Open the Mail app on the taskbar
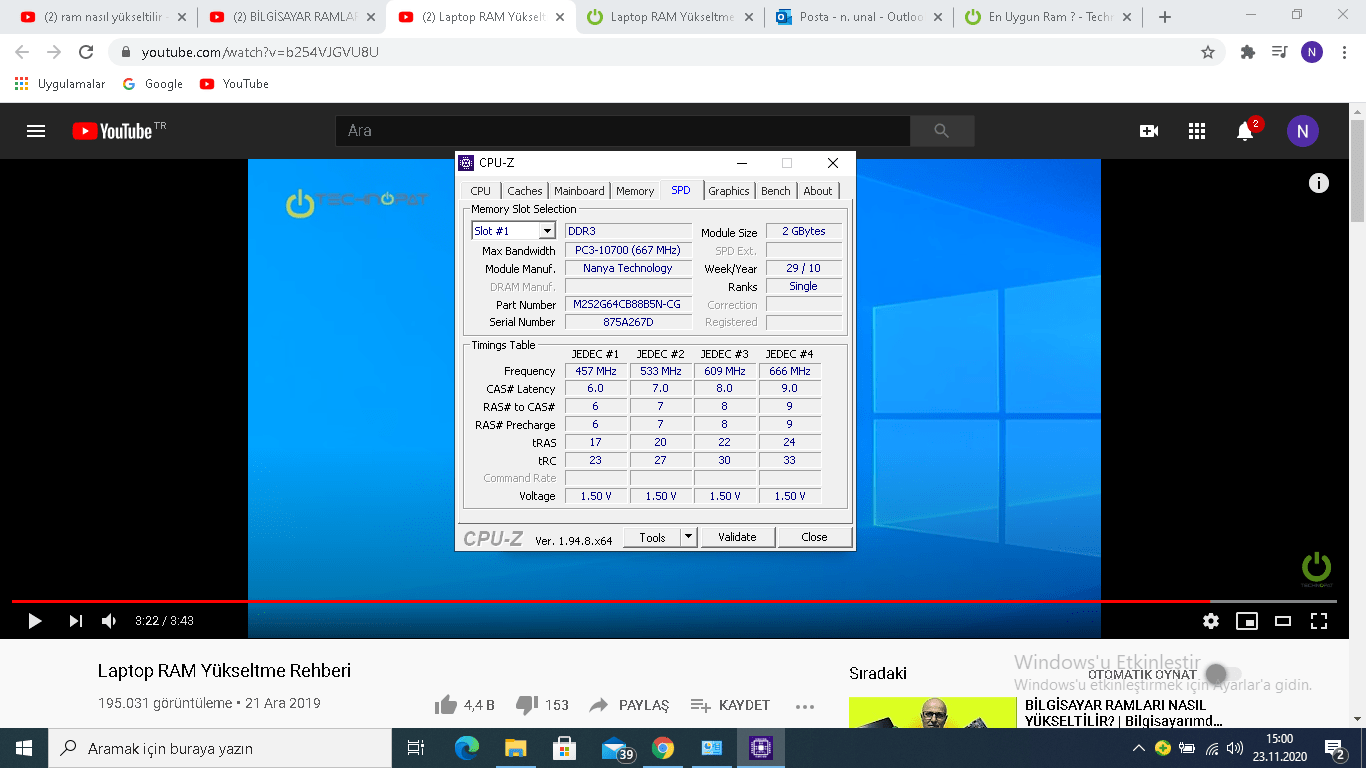1366x768 pixels. (616, 748)
